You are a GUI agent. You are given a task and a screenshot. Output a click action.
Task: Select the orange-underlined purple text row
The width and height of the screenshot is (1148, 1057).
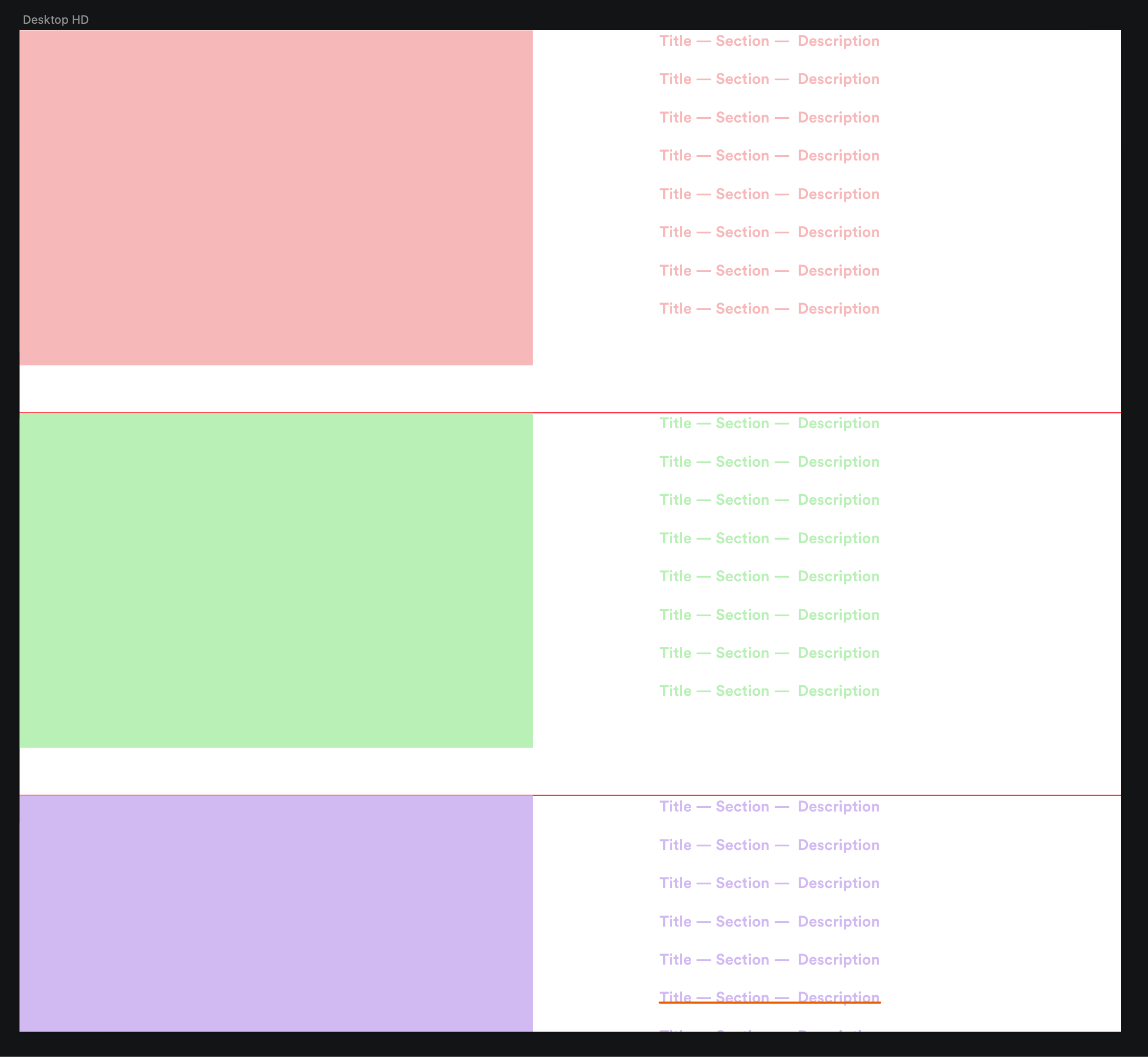tap(769, 997)
